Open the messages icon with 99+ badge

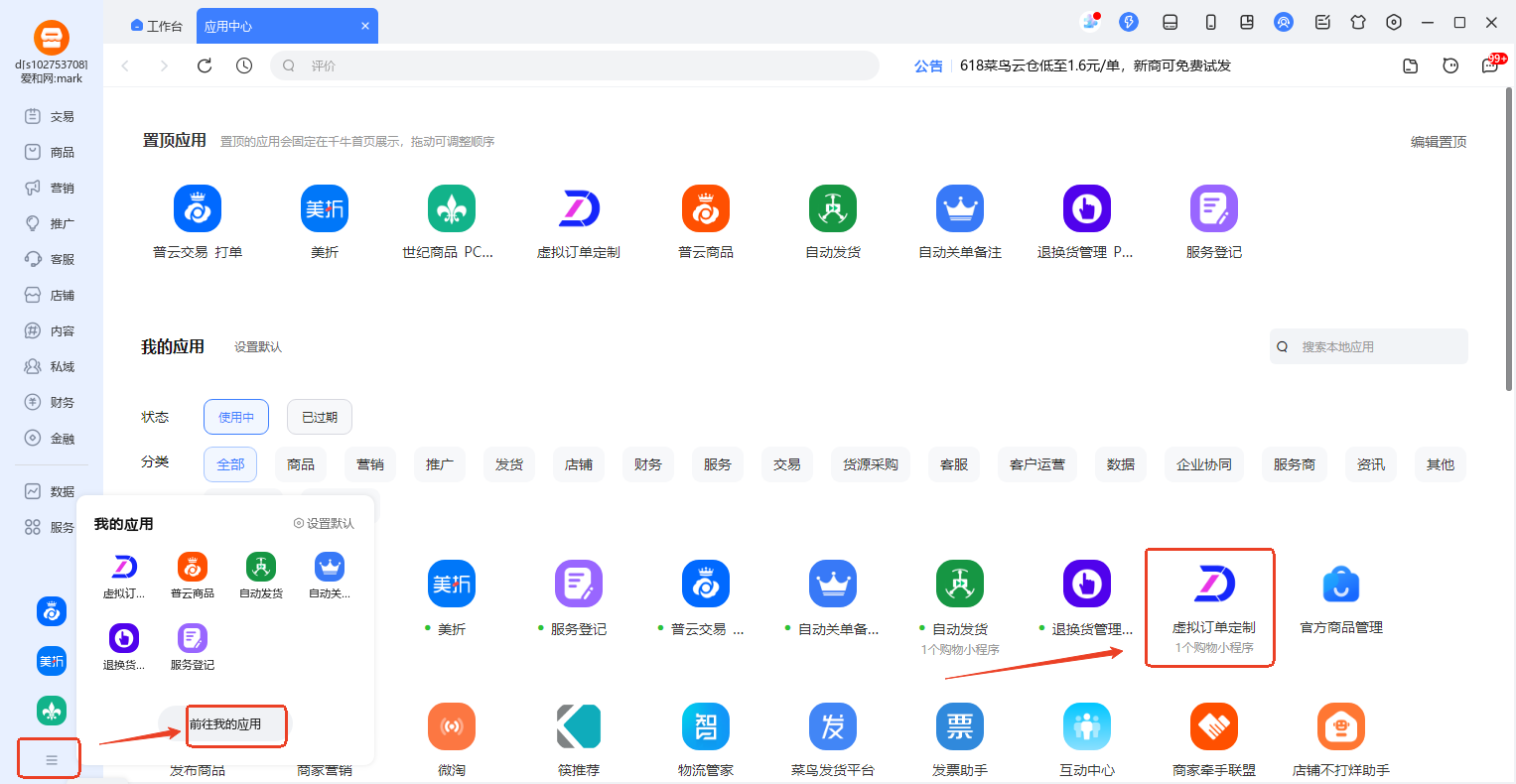1491,65
